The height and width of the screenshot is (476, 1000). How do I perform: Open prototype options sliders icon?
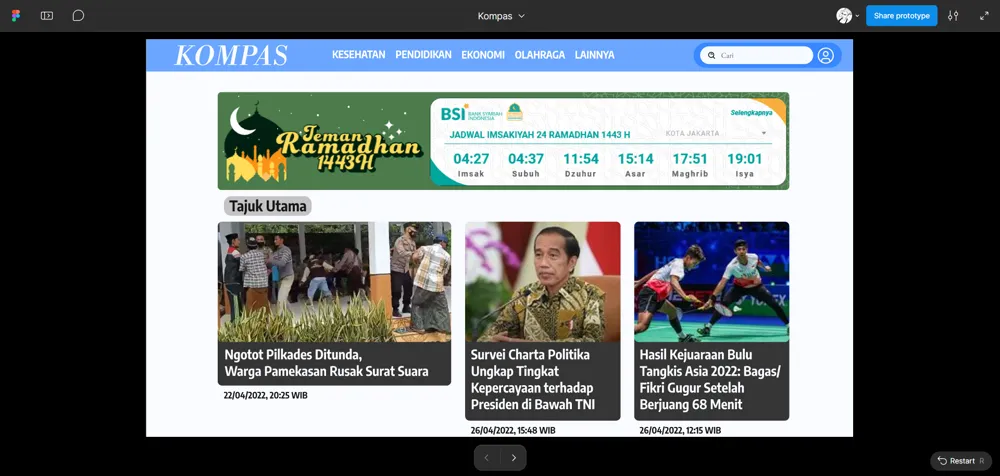pos(953,16)
